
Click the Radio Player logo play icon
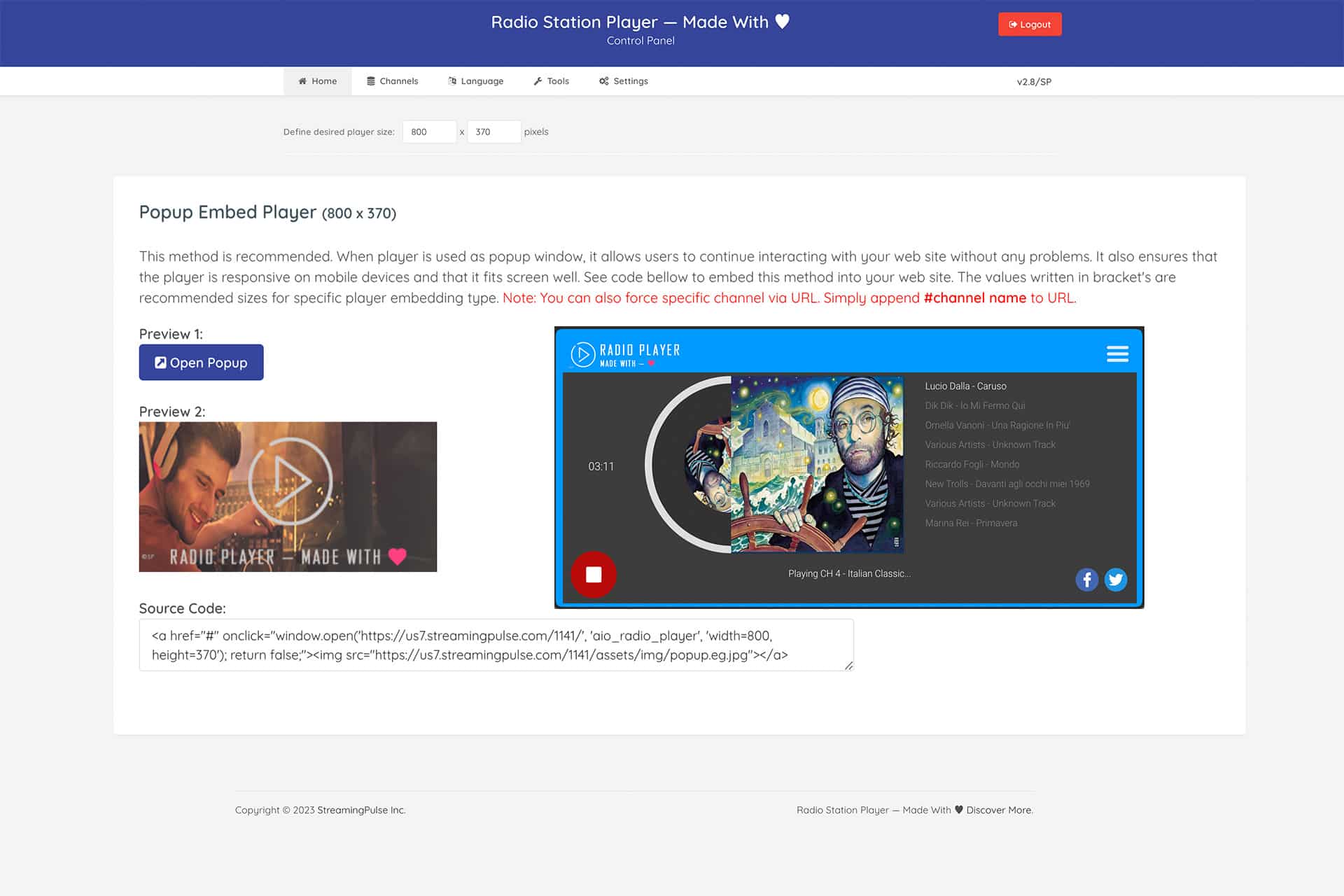[582, 354]
